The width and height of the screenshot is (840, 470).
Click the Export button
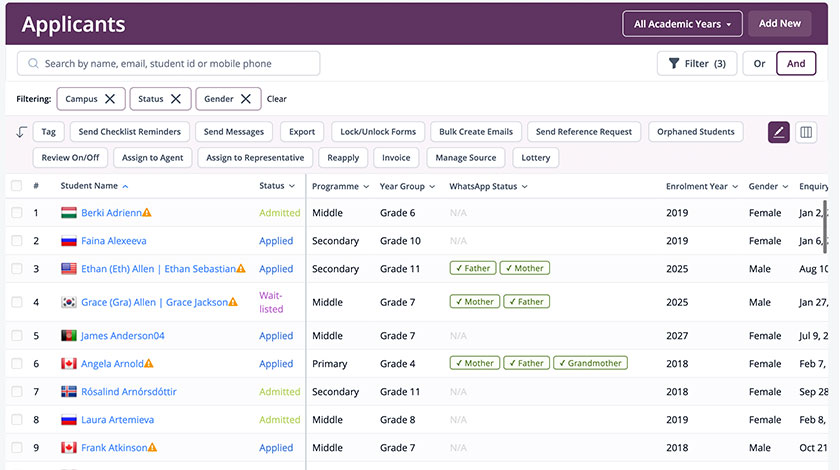coord(302,132)
